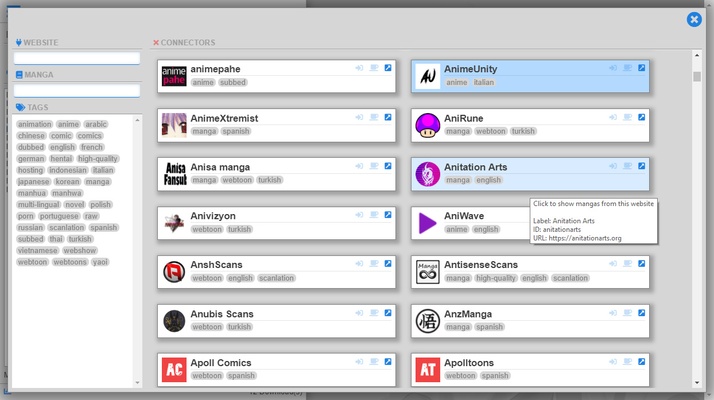The height and width of the screenshot is (400, 714).
Task: Click the connectors list scrollbar thumb
Action: (x=697, y=76)
